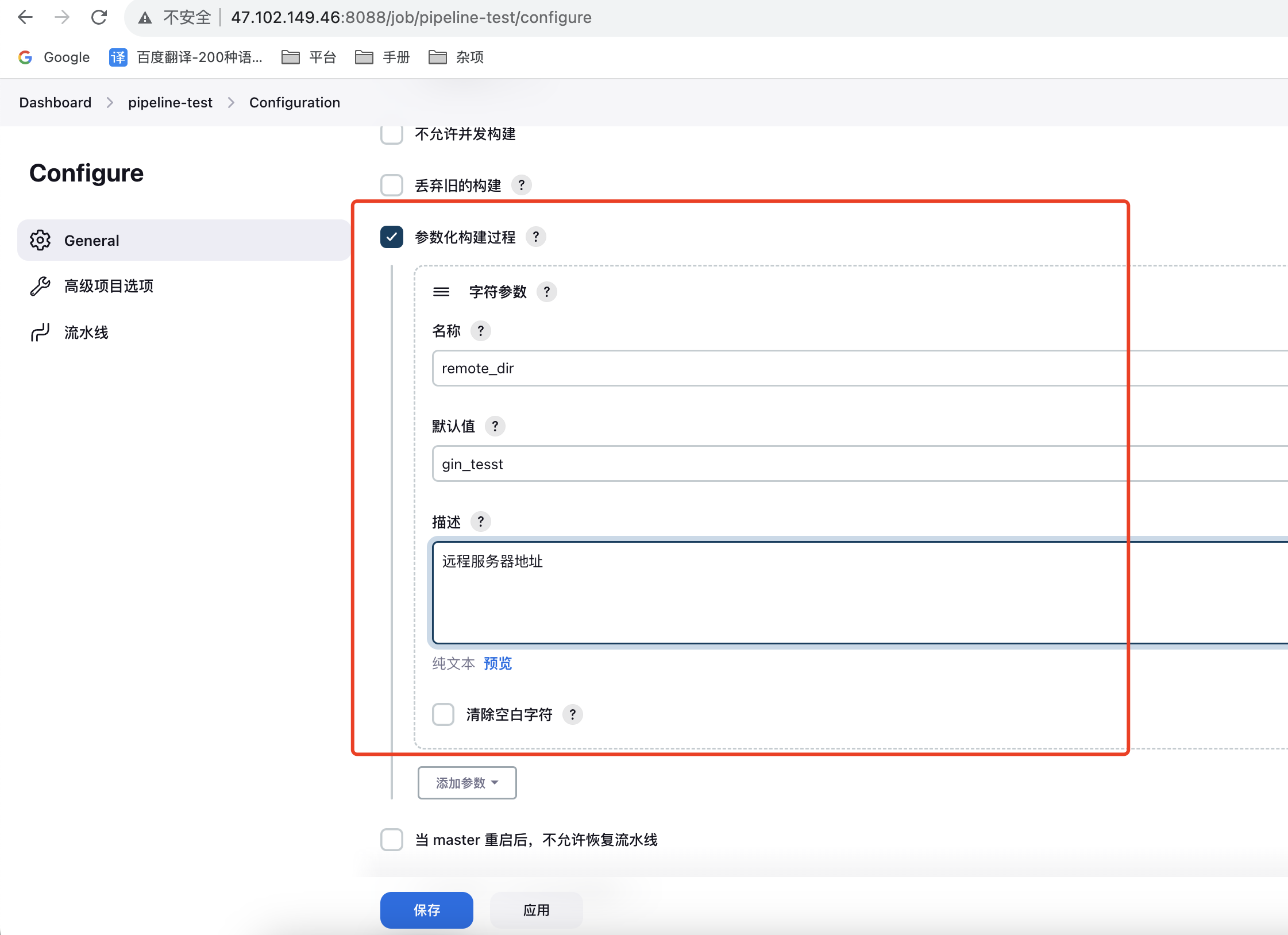The image size is (1288, 935).
Task: Grab the 字符参数 drag handle icon
Action: pyautogui.click(x=441, y=292)
